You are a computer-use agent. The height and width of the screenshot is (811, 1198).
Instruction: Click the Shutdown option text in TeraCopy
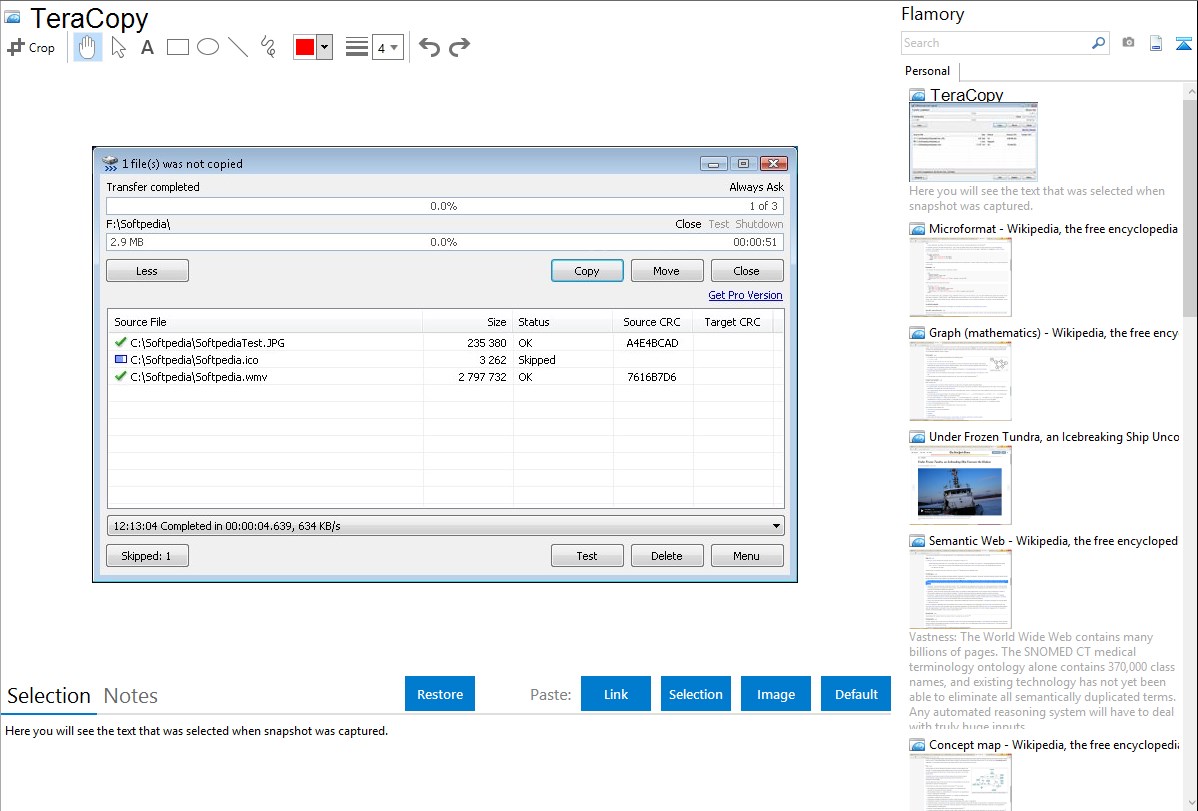click(x=759, y=224)
